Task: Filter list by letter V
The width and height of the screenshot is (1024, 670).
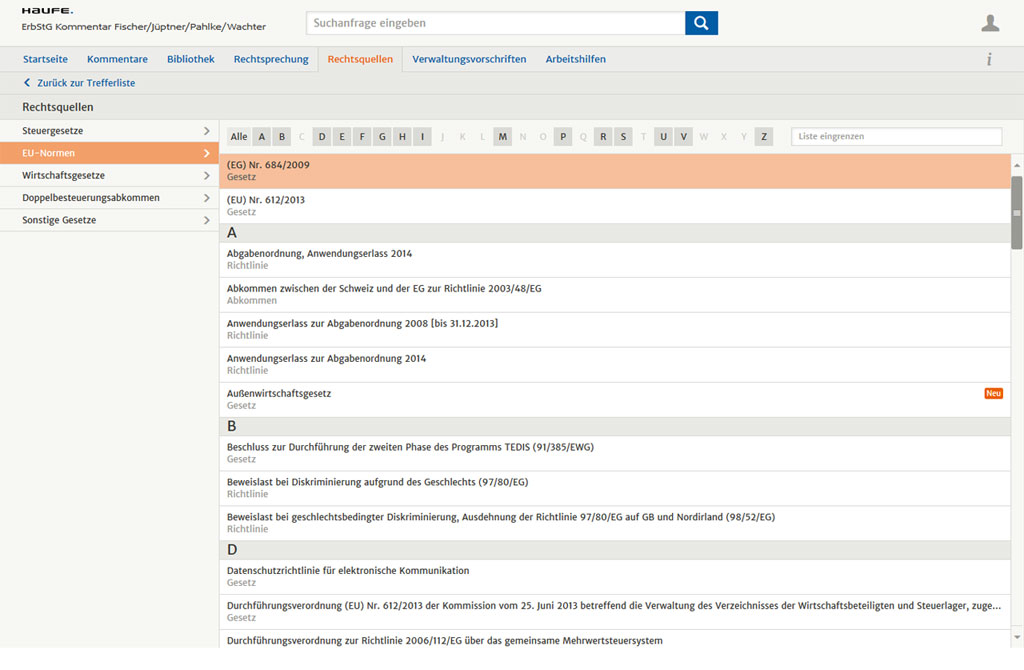Action: [684, 136]
